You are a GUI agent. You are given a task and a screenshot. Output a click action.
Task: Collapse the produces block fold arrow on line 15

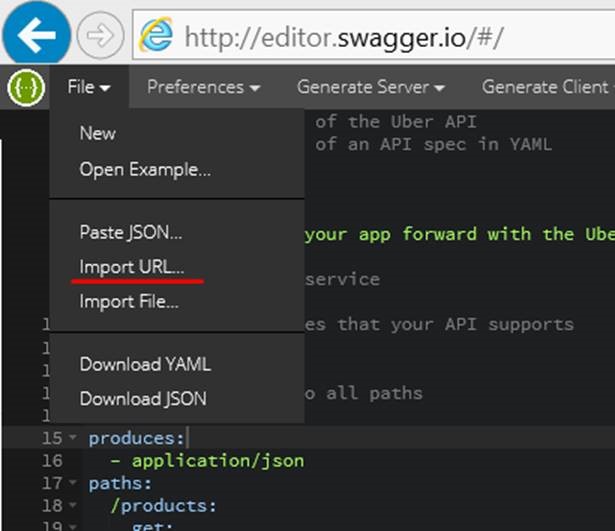(73, 437)
